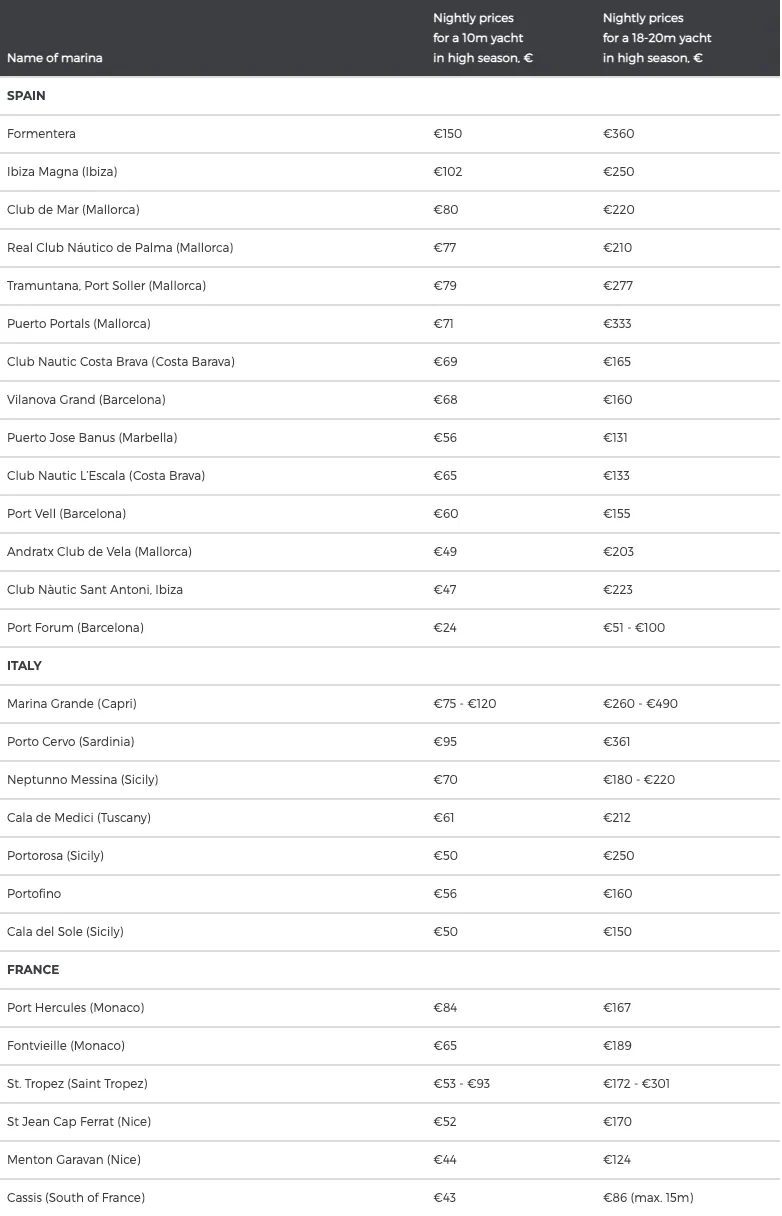The image size is (782, 1216).
Task: Click Ibiza Magna (Ibiza) marina name
Action: pyautogui.click(x=62, y=172)
